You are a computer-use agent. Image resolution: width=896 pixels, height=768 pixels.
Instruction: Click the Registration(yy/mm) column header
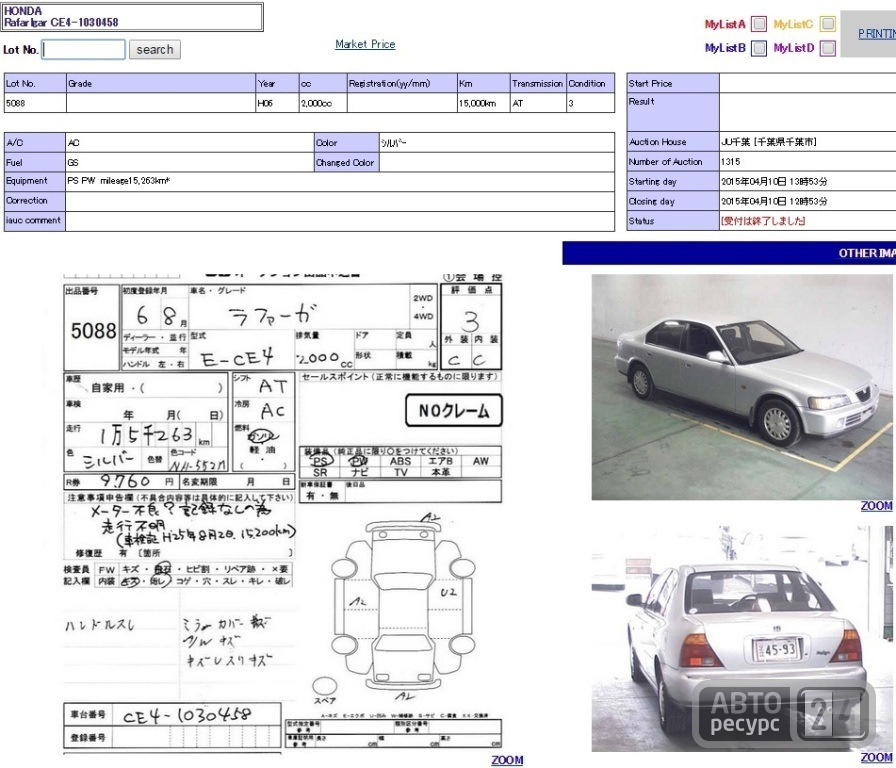402,83
